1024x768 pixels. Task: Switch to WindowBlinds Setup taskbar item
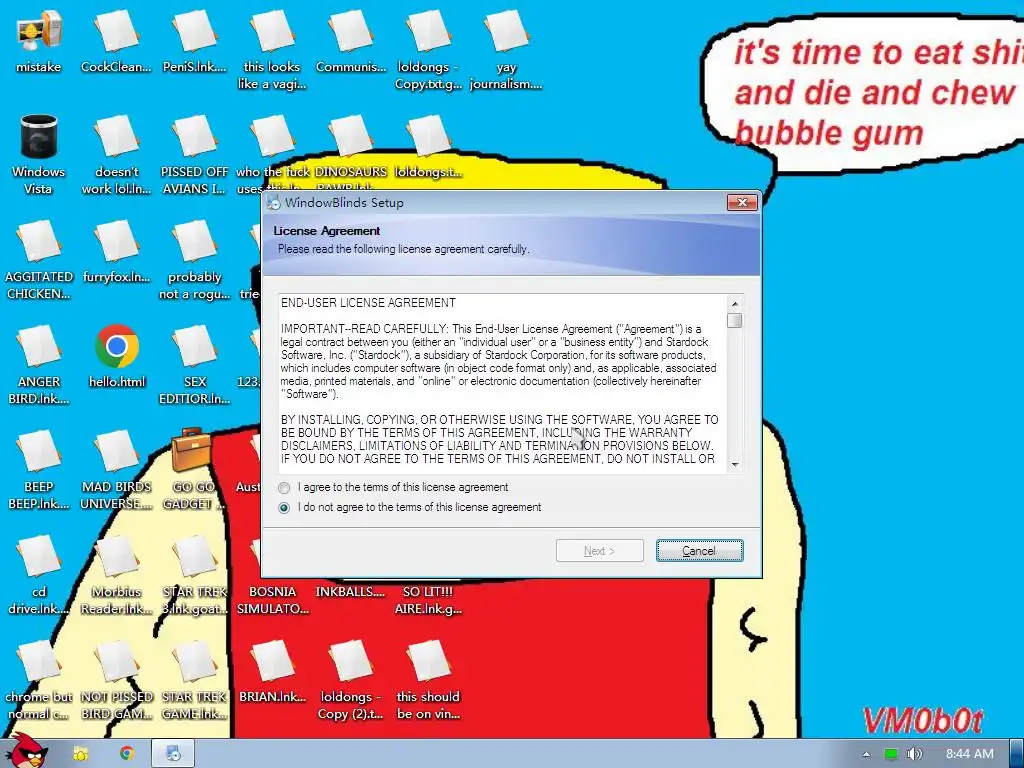tap(173, 754)
